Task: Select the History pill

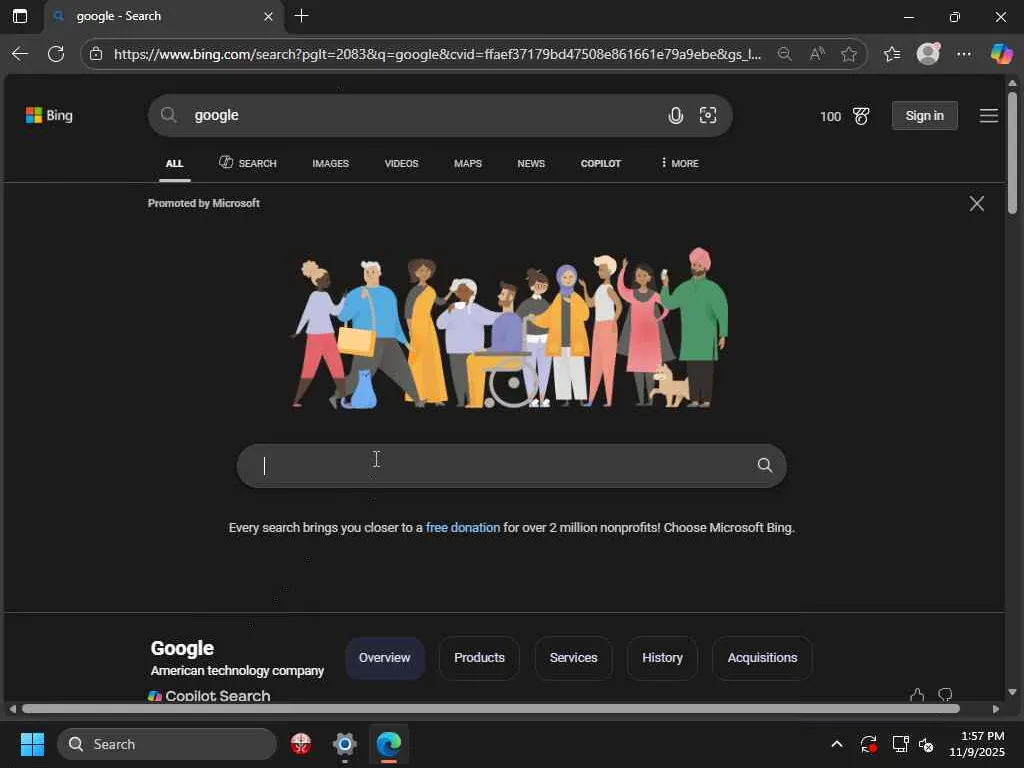Action: [x=662, y=658]
